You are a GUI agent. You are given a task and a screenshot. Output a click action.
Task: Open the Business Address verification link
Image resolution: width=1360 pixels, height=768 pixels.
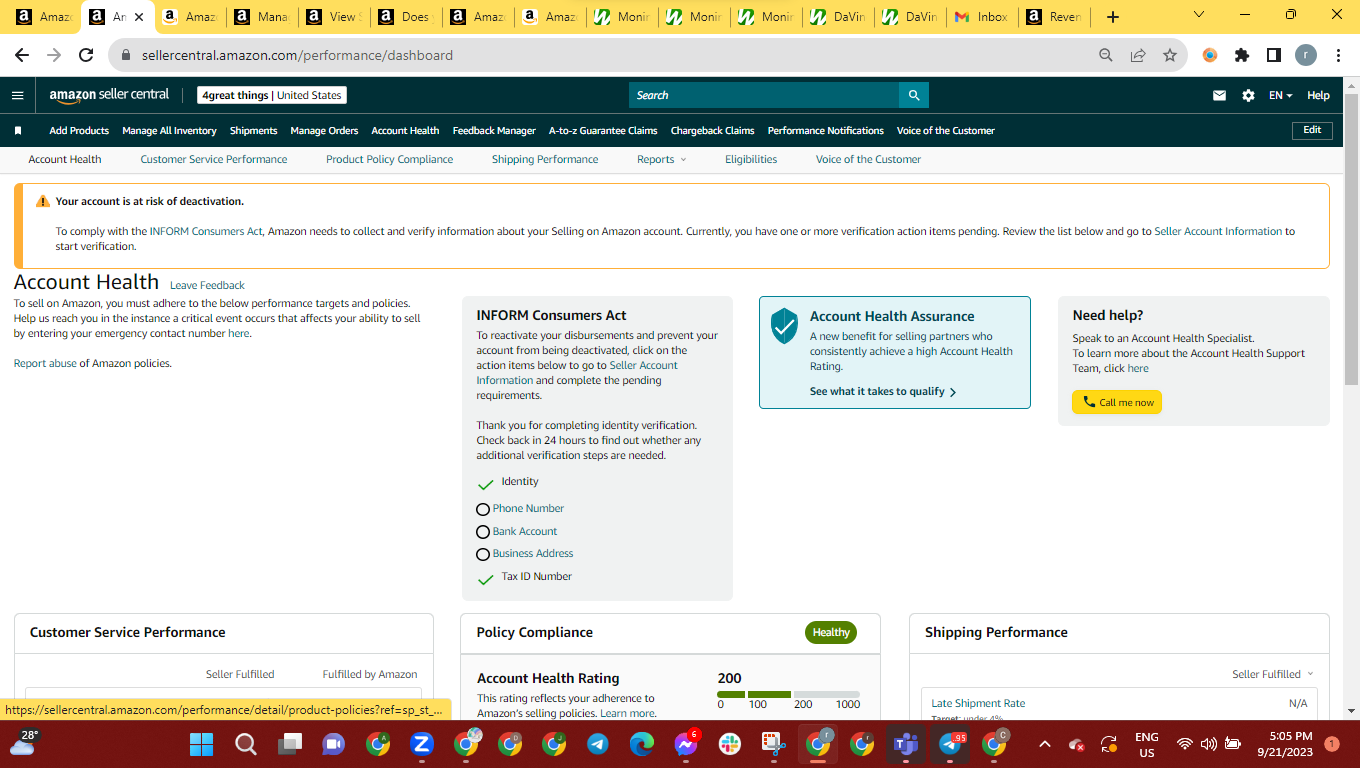pos(533,554)
